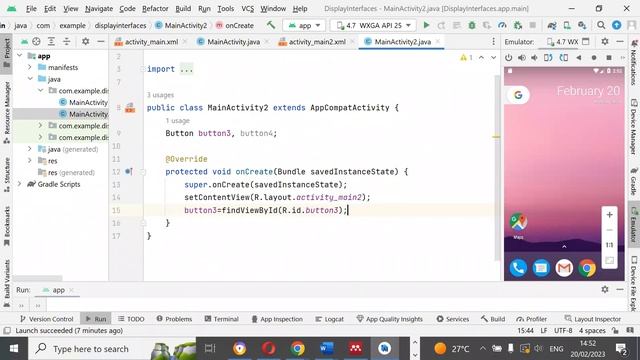Expand the res folder
Screen dimensions: 640x360
pyautogui.click(x=30, y=160)
